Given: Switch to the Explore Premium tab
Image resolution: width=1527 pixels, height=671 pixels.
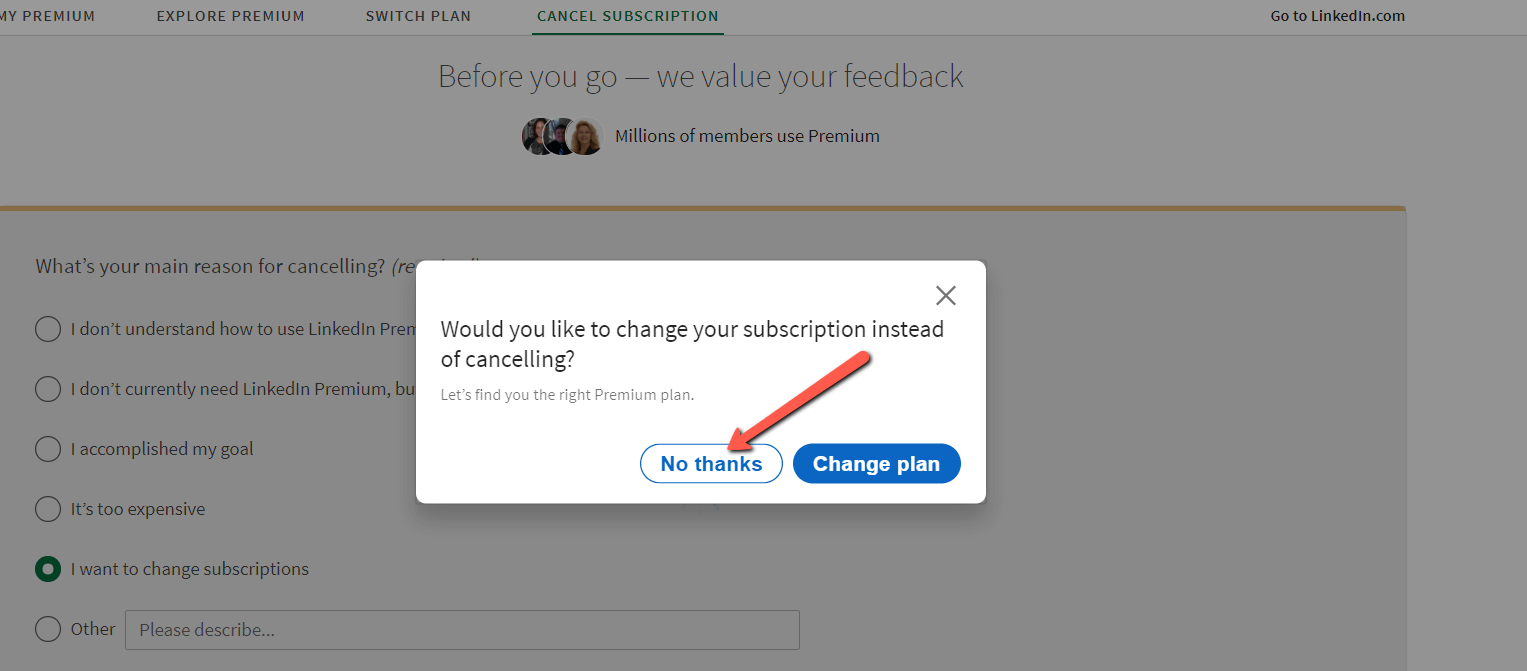Looking at the screenshot, I should click(230, 16).
